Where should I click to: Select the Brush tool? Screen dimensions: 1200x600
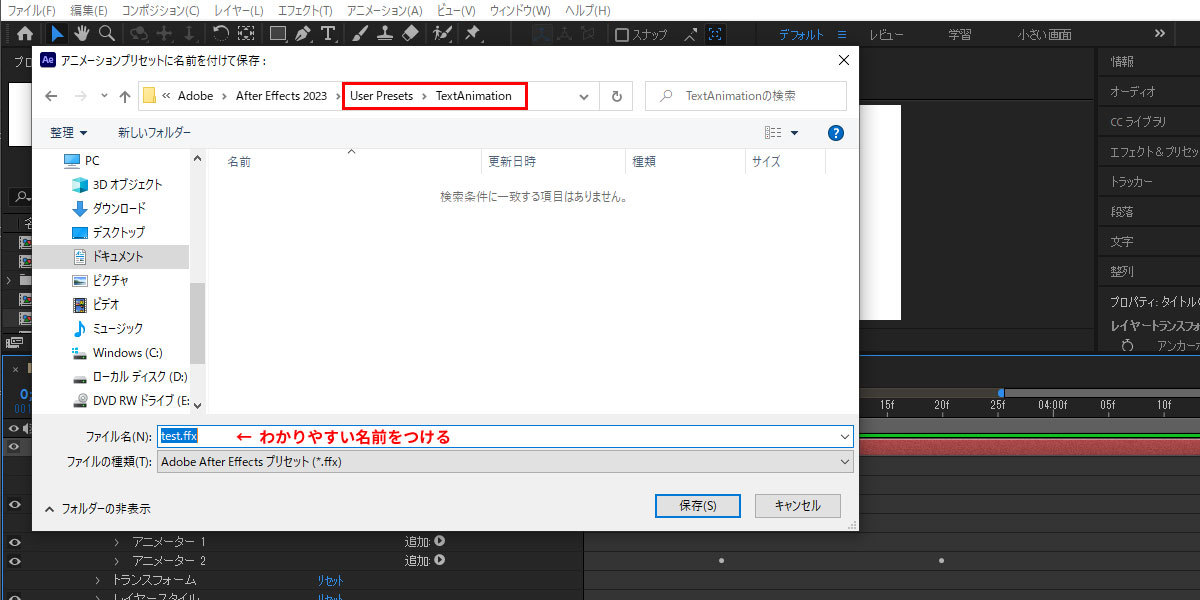click(x=360, y=34)
